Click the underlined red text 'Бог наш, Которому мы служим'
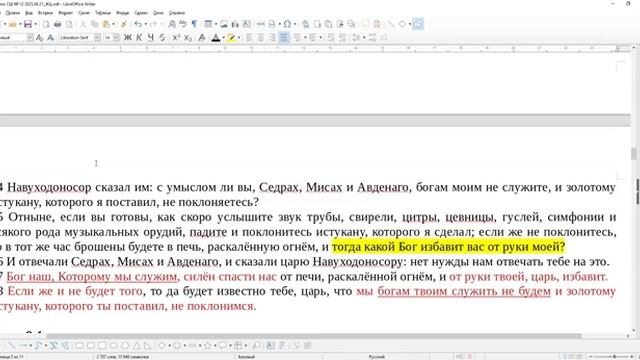 point(93,277)
